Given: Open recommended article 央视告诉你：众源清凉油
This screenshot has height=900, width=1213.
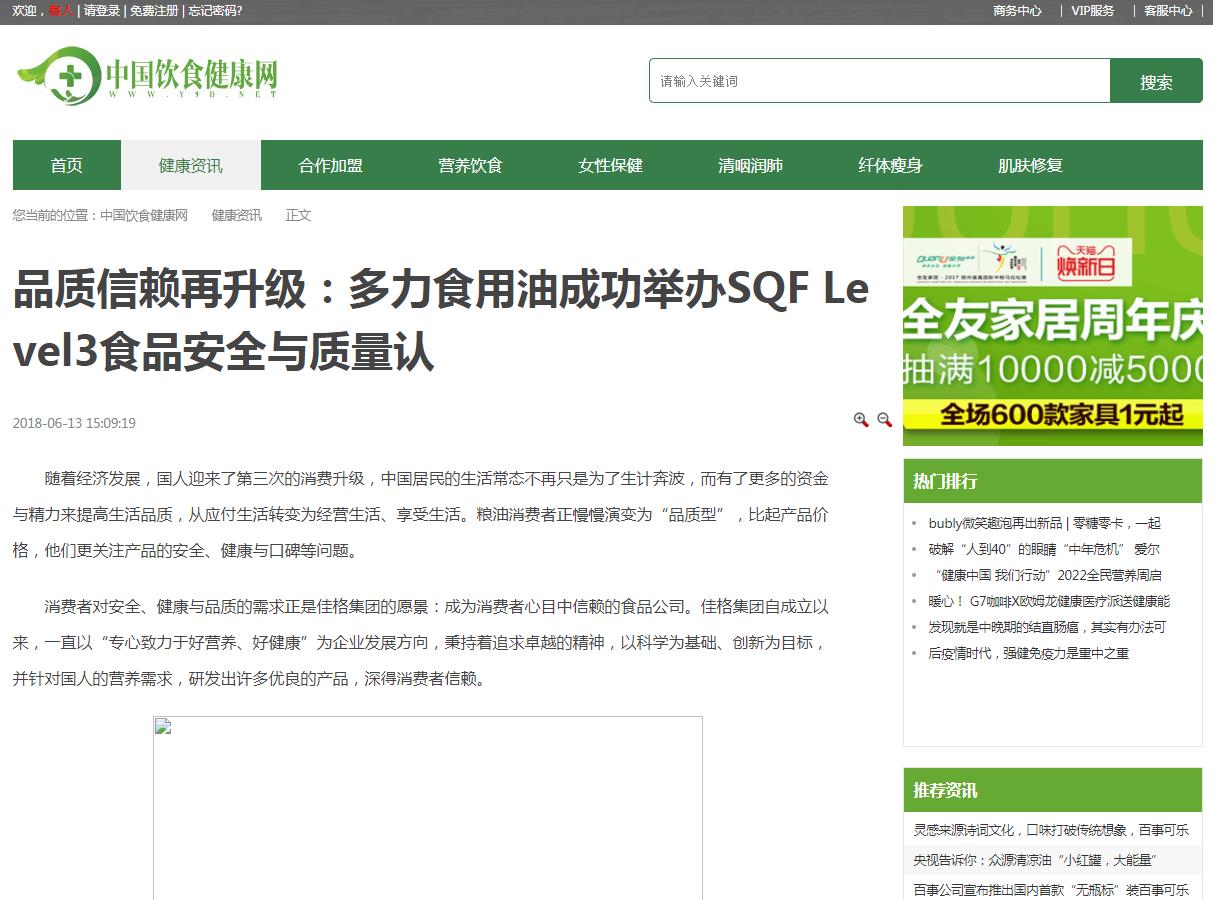Looking at the screenshot, I should (x=1035, y=860).
